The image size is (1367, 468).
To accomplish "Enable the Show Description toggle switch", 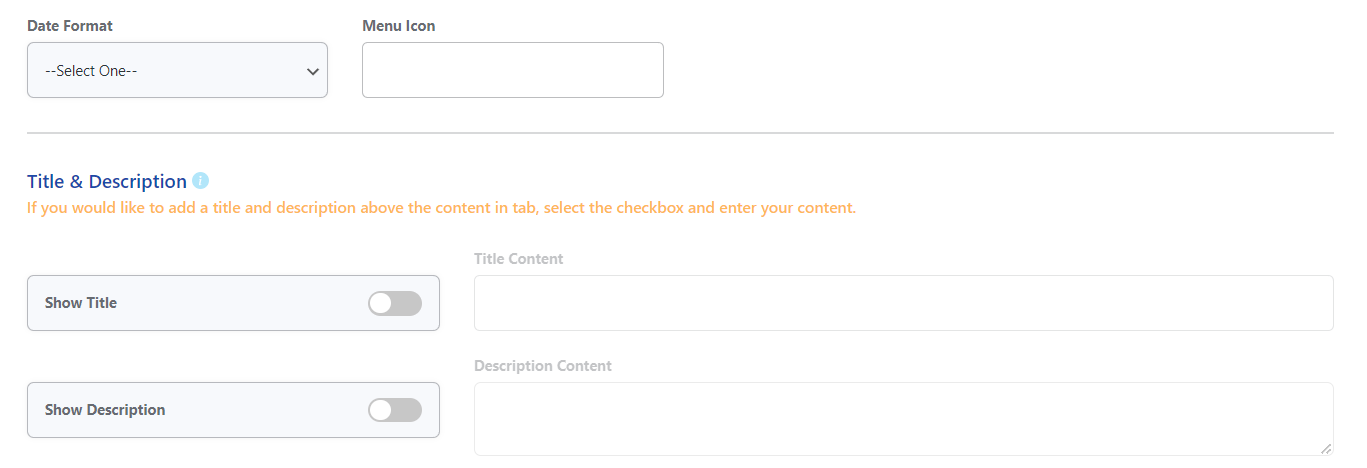I will (x=395, y=410).
